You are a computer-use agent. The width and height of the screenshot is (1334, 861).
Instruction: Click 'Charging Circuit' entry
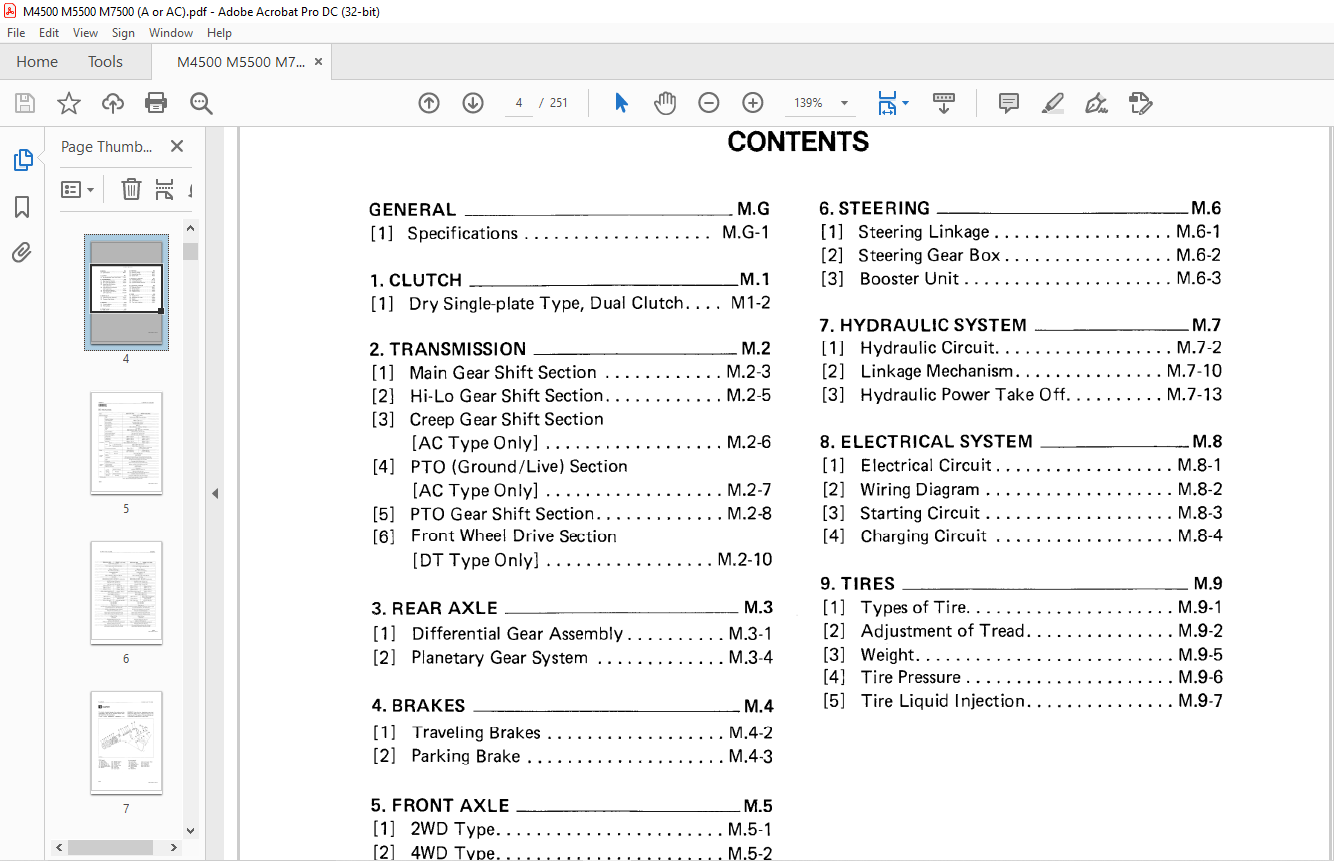(923, 536)
